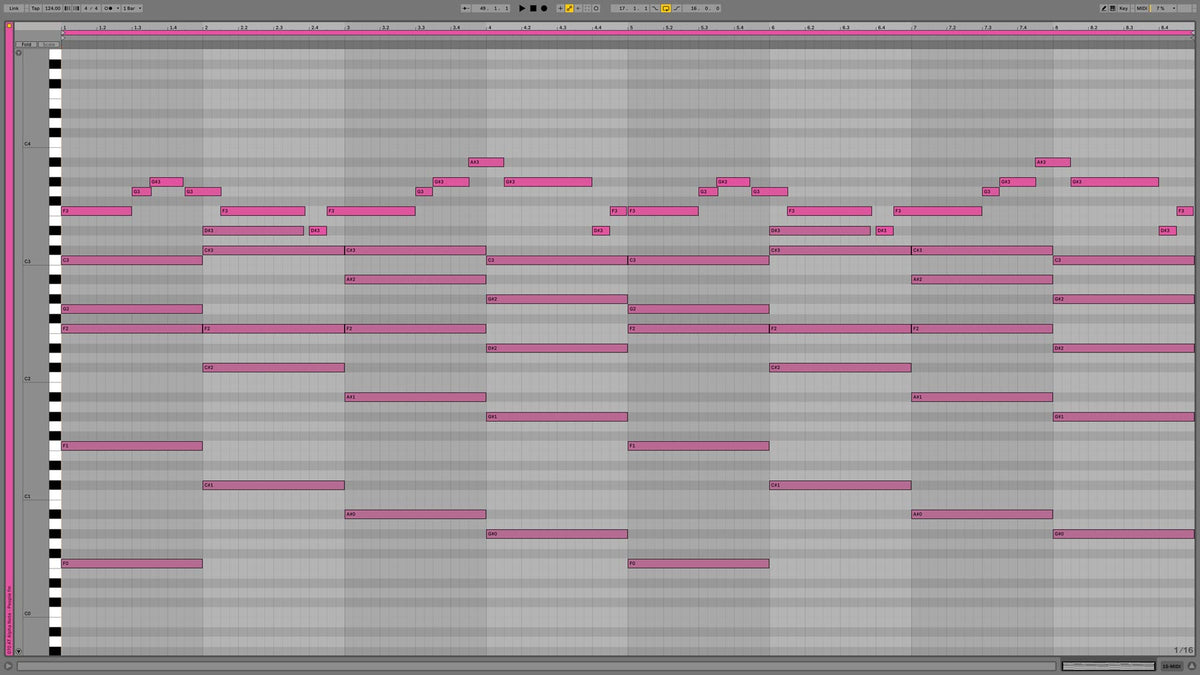1200x675 pixels.
Task: Click the tempo display showing 124.00
Action: pyautogui.click(x=52, y=8)
